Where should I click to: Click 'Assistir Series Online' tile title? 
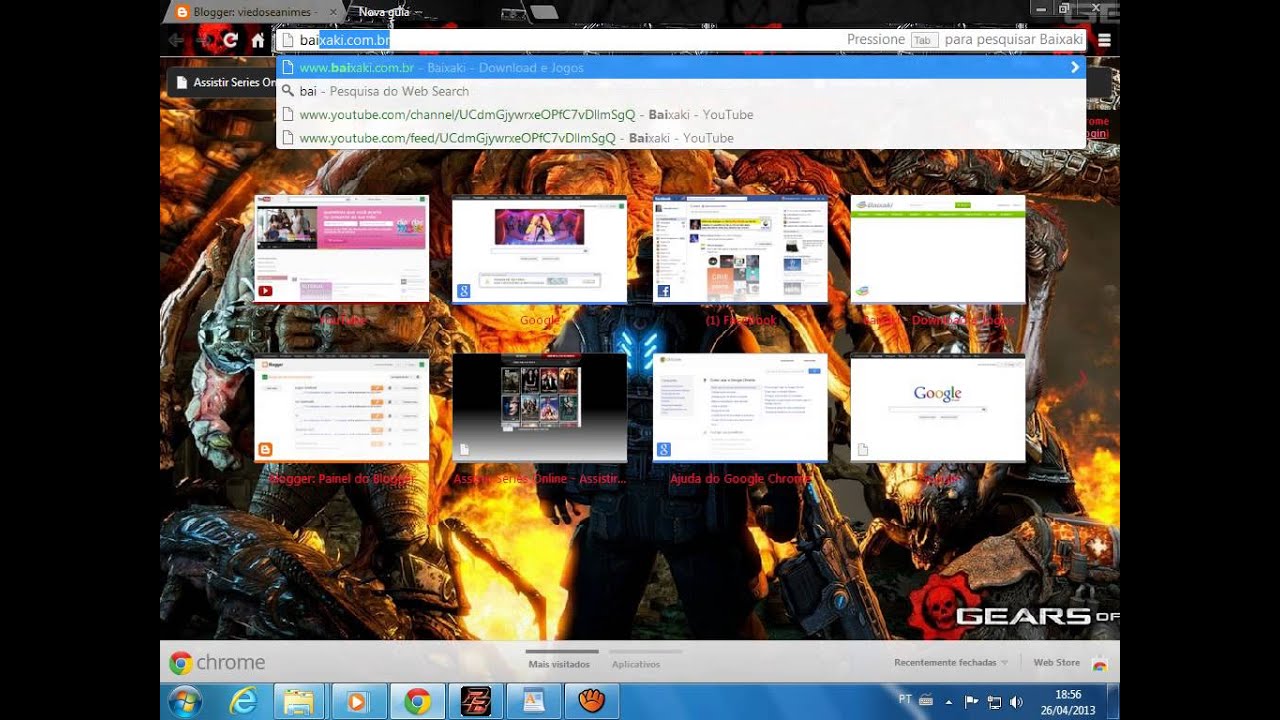(x=539, y=479)
